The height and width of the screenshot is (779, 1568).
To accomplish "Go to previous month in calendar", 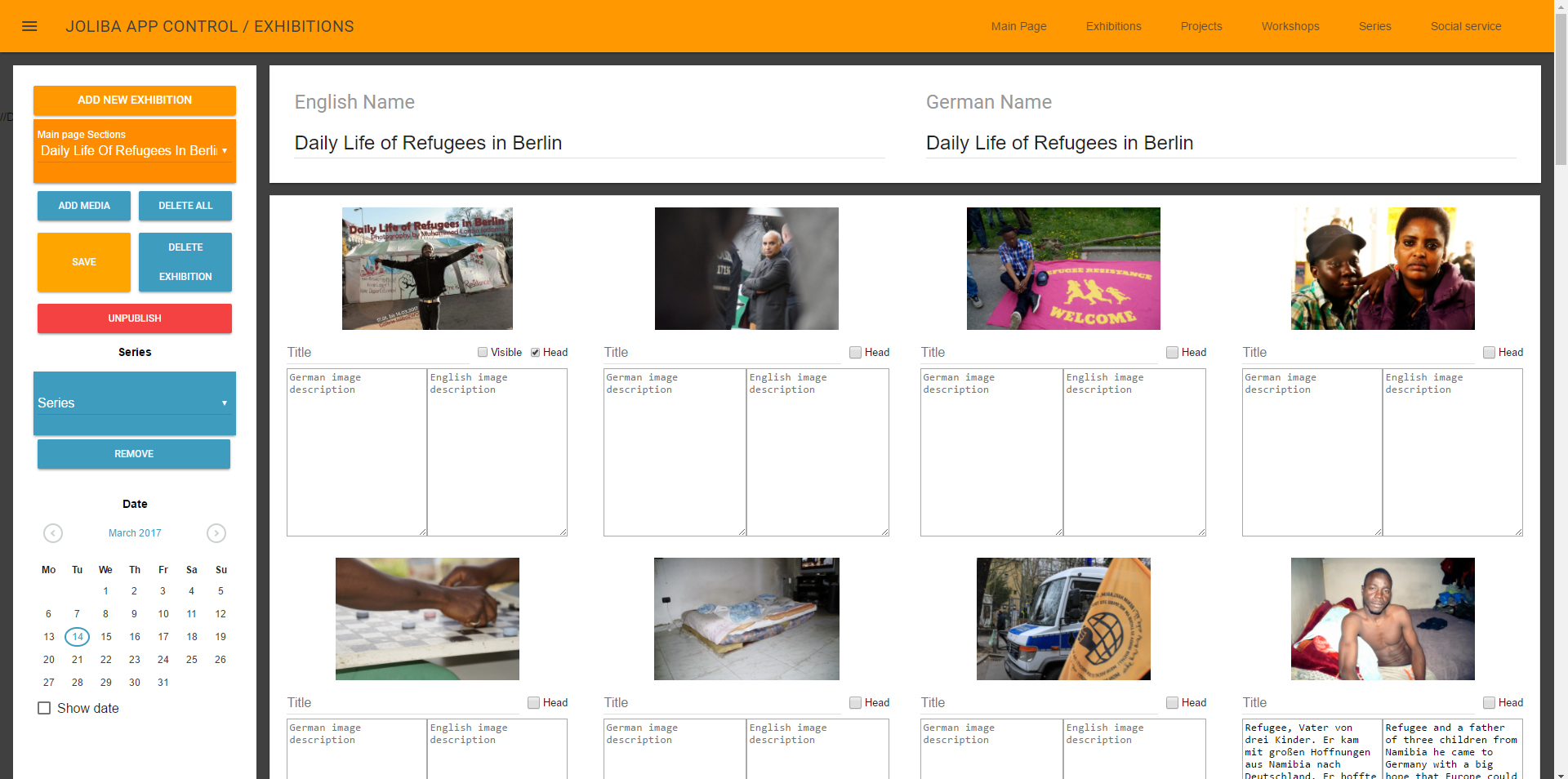I will 53,533.
